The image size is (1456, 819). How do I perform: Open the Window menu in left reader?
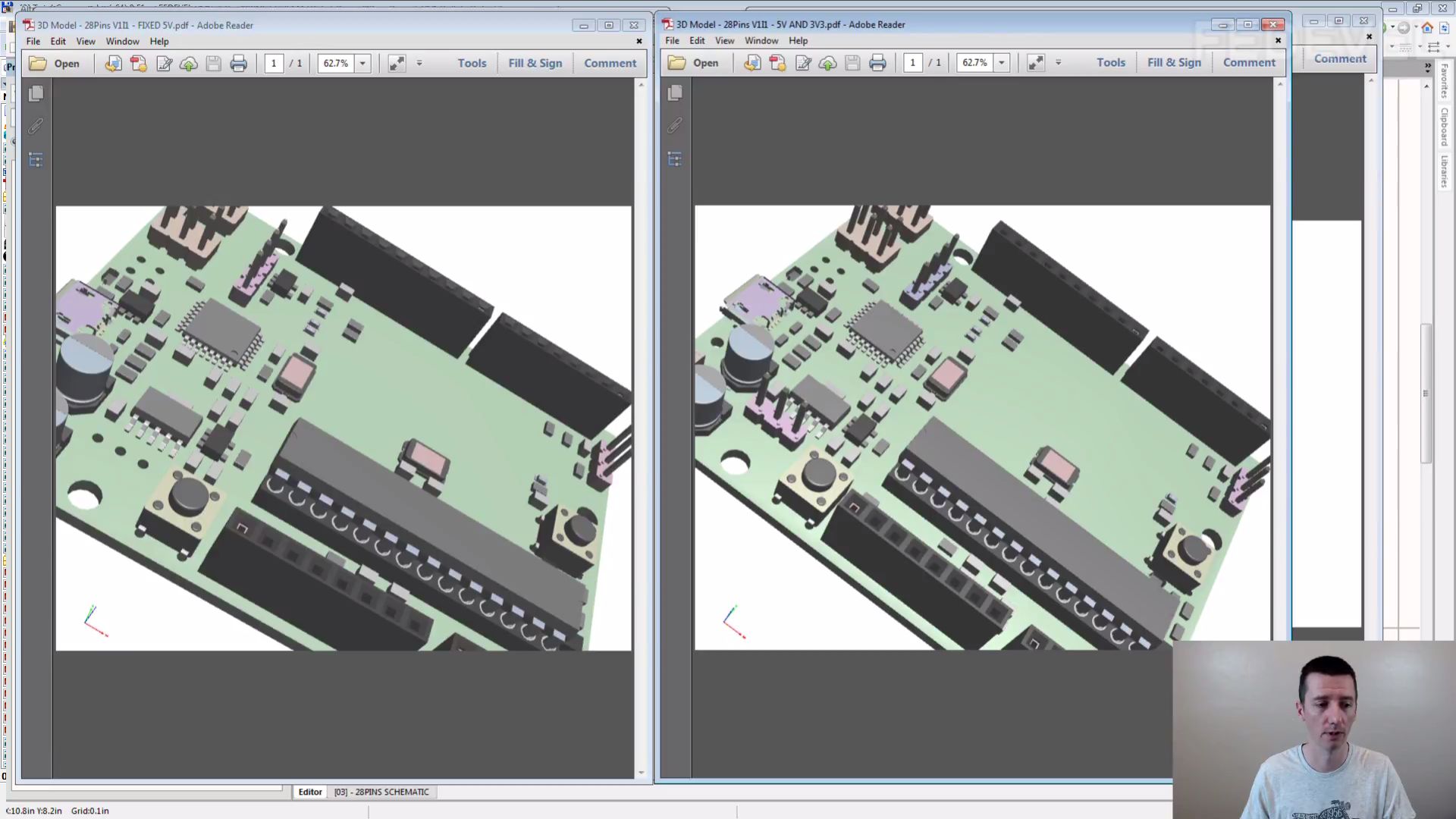click(122, 42)
